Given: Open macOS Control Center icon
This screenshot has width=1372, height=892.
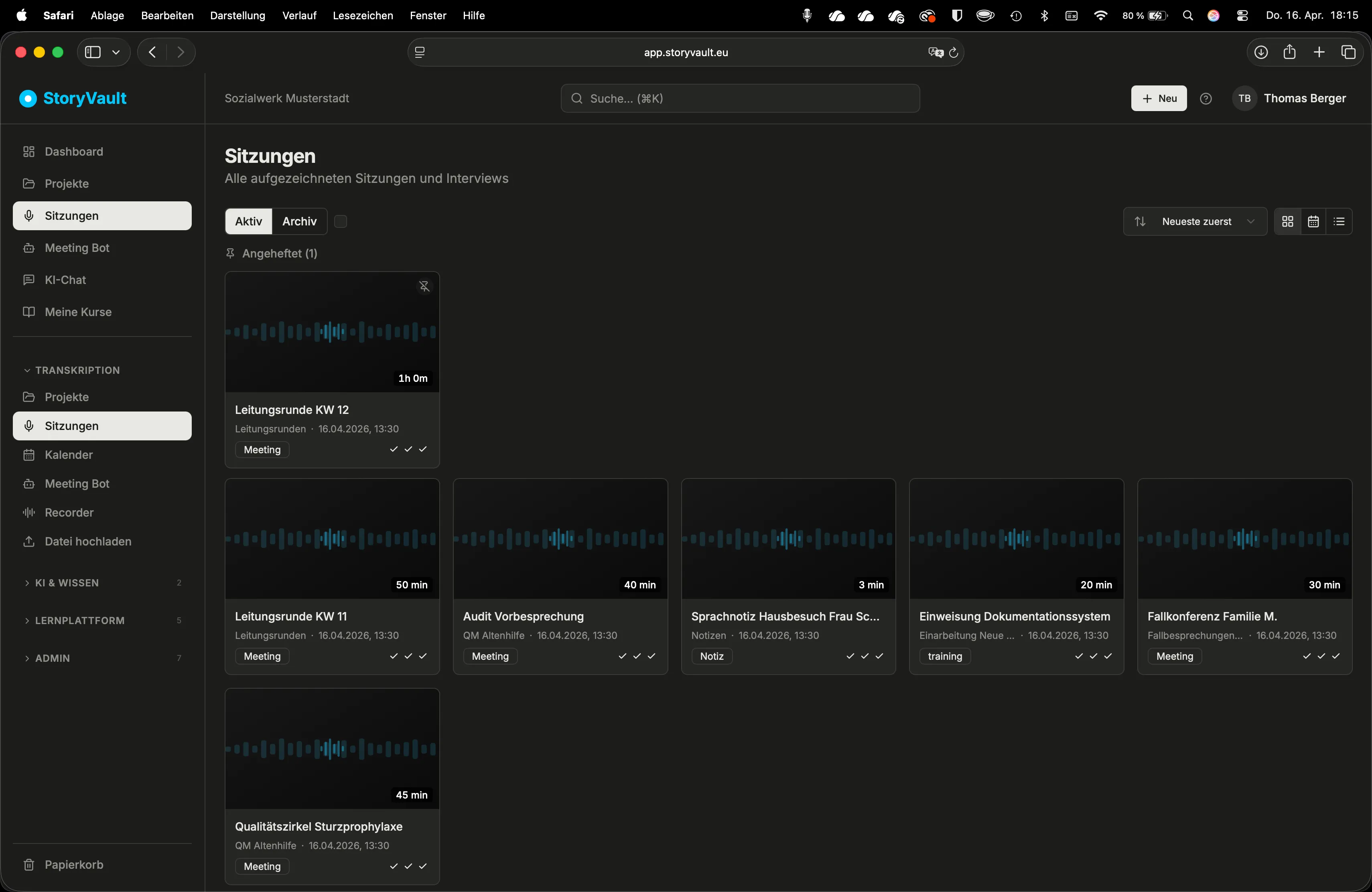Looking at the screenshot, I should click(1242, 16).
